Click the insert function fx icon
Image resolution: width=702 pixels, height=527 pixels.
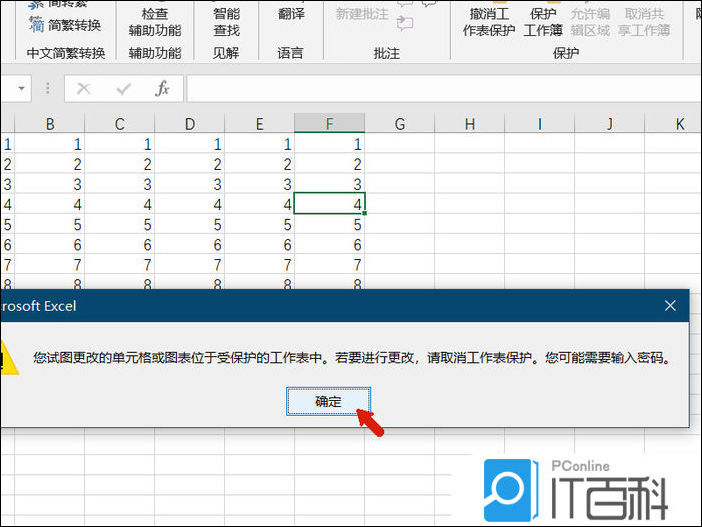pos(162,89)
